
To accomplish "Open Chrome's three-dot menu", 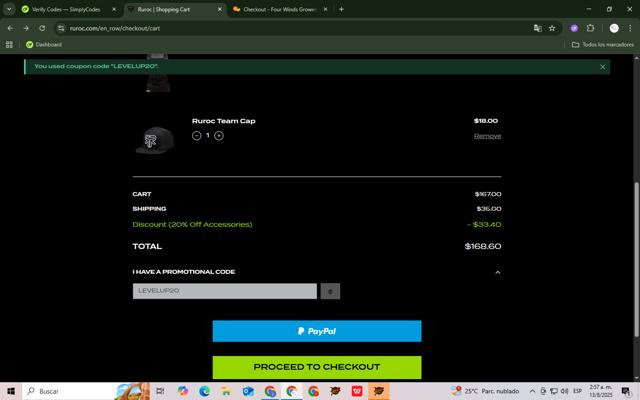I will point(630,28).
